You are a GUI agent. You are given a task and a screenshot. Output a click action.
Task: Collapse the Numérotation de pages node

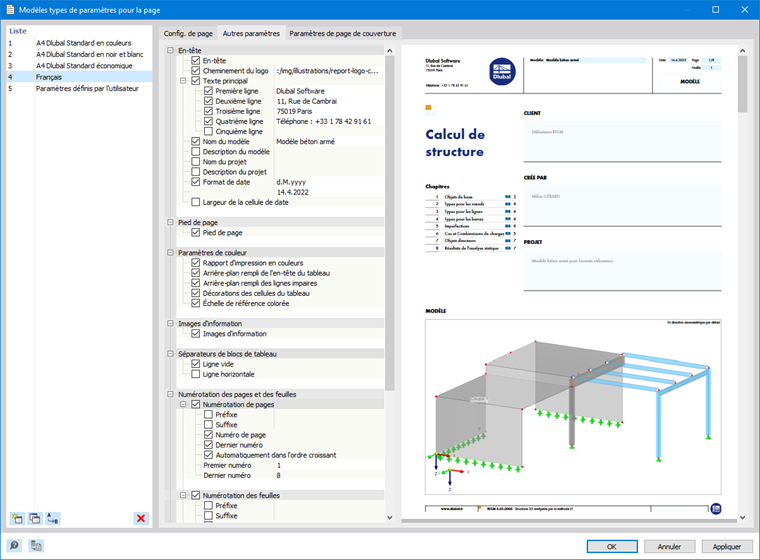tap(183, 404)
